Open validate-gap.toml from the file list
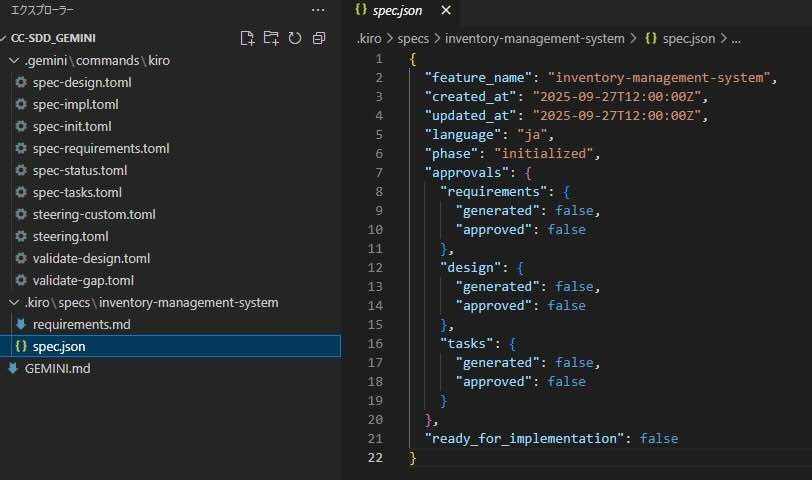This screenshot has width=812, height=480. pos(83,280)
